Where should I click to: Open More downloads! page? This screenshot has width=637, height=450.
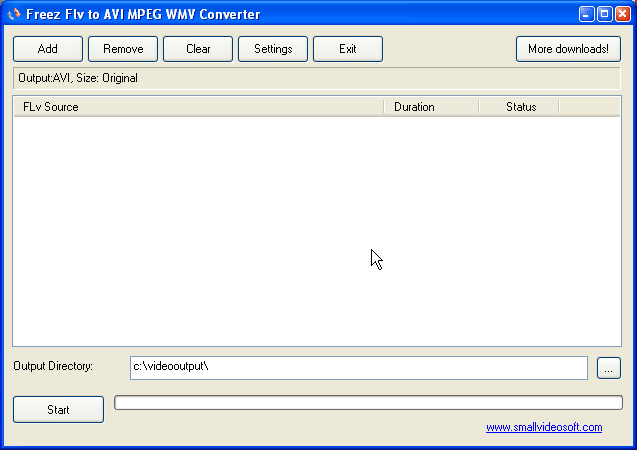[x=568, y=49]
